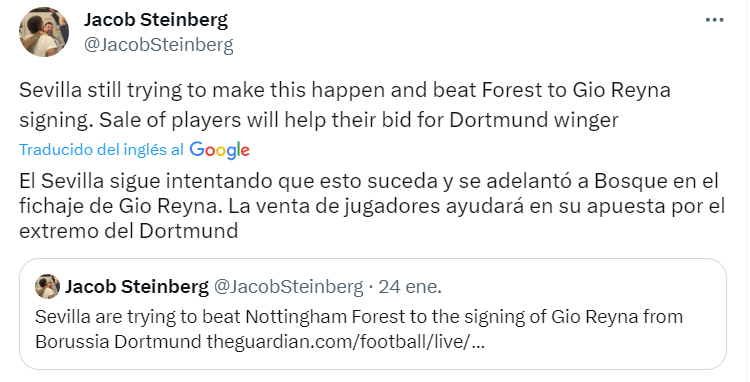Click blank space right of Guardian link in card
Image resolution: width=750 pixels, height=382 pixels.
coord(603,342)
